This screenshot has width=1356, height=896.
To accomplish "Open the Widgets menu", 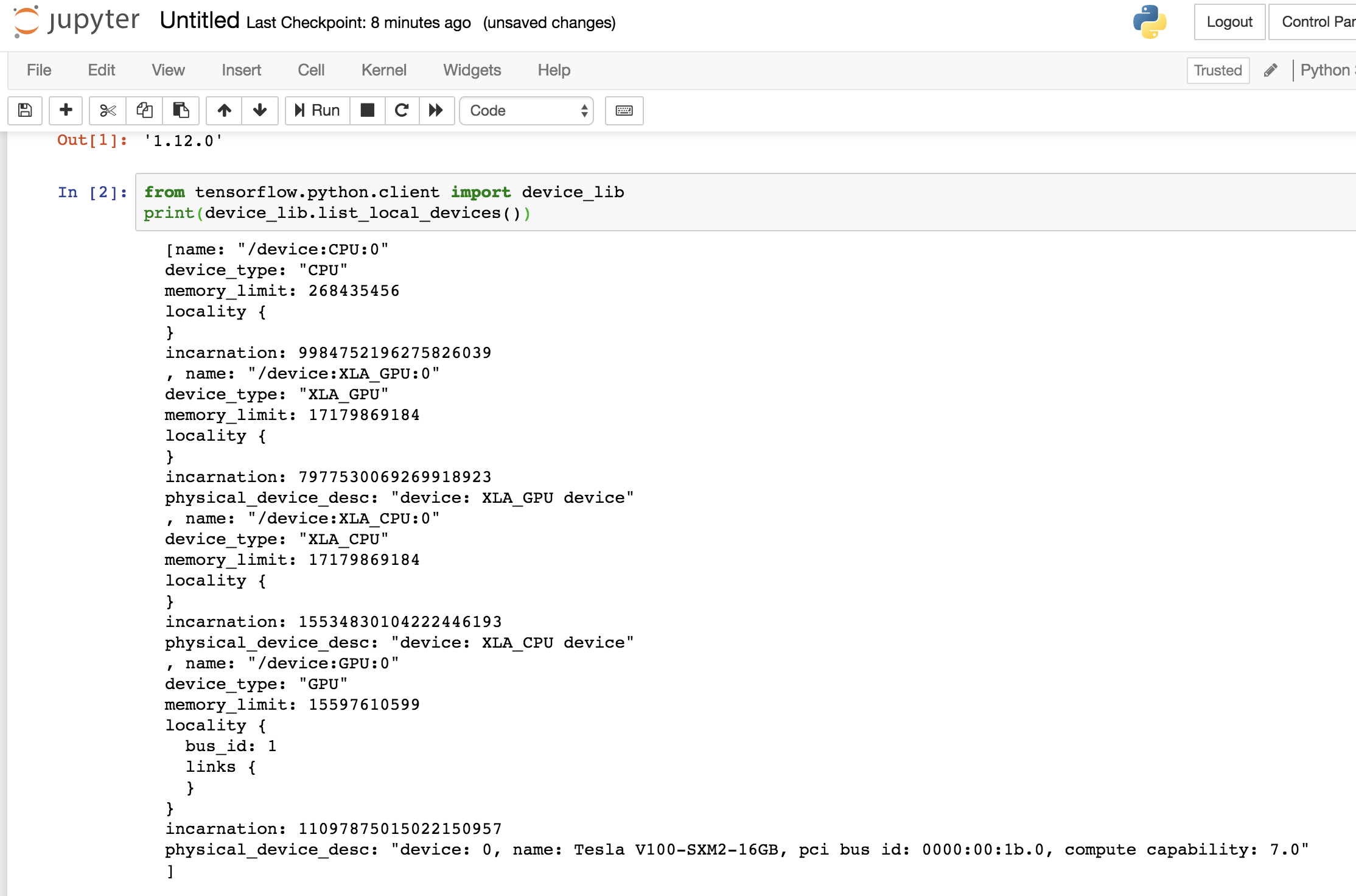I will (472, 70).
